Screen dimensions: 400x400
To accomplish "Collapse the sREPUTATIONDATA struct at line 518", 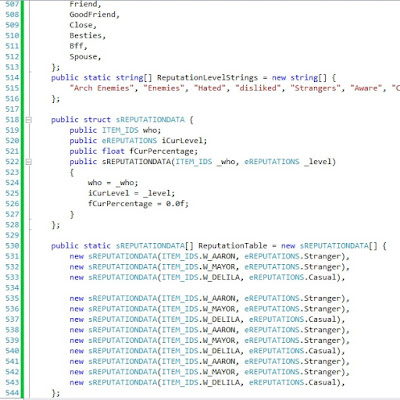I will click(29, 120).
